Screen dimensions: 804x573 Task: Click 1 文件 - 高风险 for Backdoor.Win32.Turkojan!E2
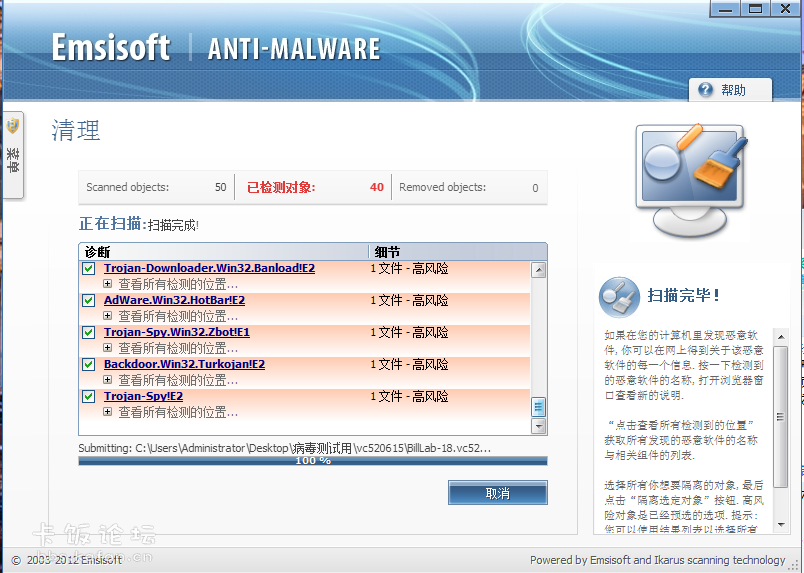tap(409, 364)
